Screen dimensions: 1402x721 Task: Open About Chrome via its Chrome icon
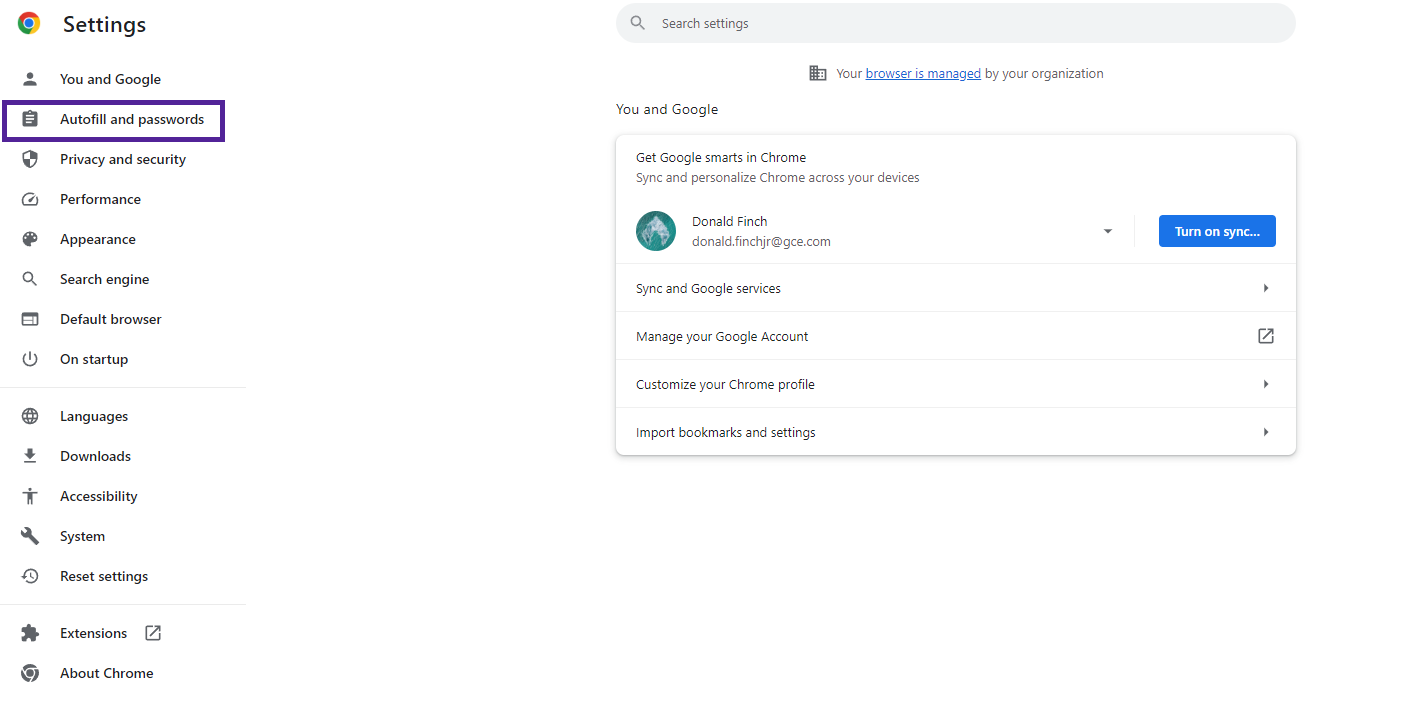30,673
